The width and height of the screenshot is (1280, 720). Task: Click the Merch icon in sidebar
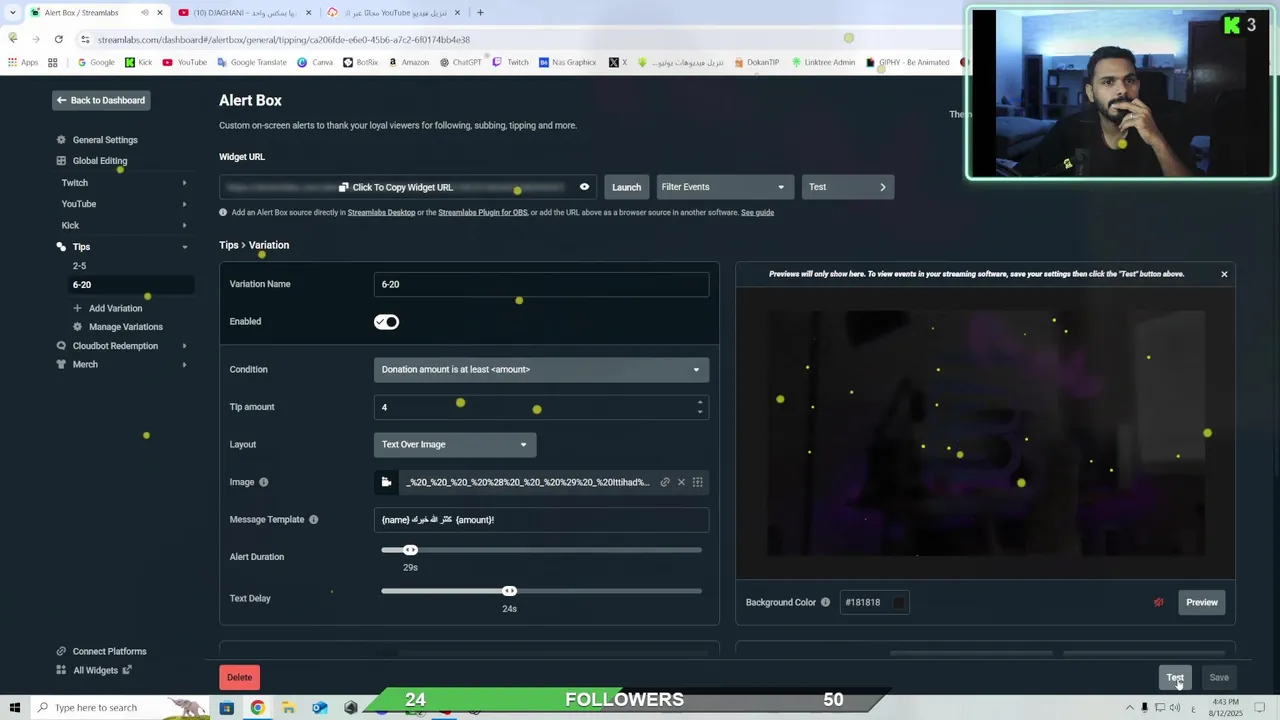61,365
